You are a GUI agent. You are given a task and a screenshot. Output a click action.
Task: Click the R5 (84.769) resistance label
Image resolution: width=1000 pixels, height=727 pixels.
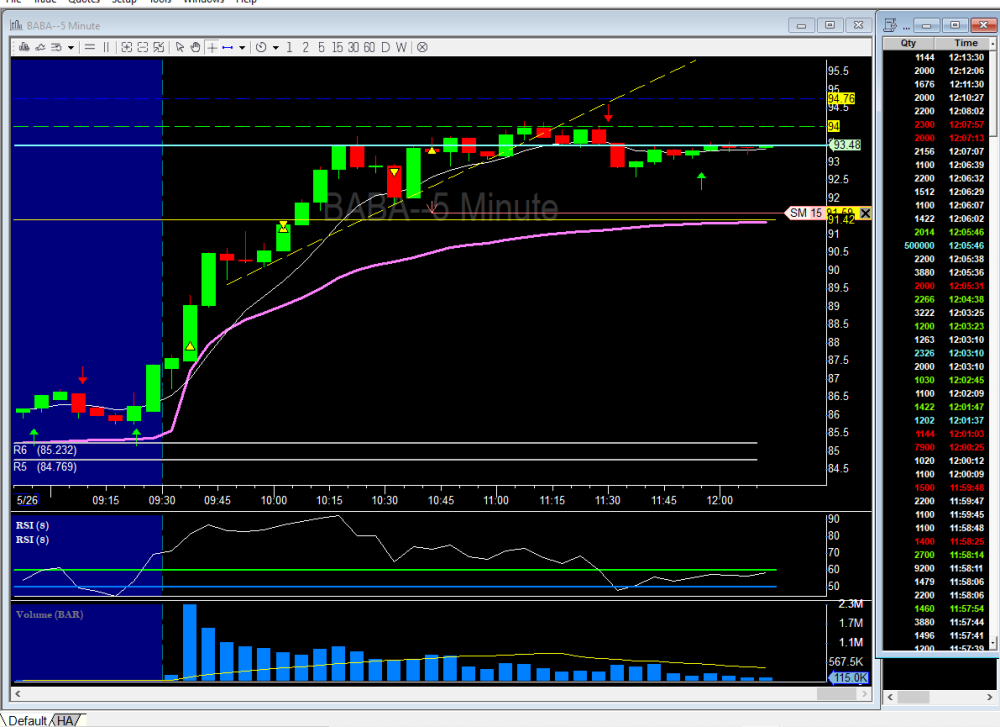pos(45,467)
